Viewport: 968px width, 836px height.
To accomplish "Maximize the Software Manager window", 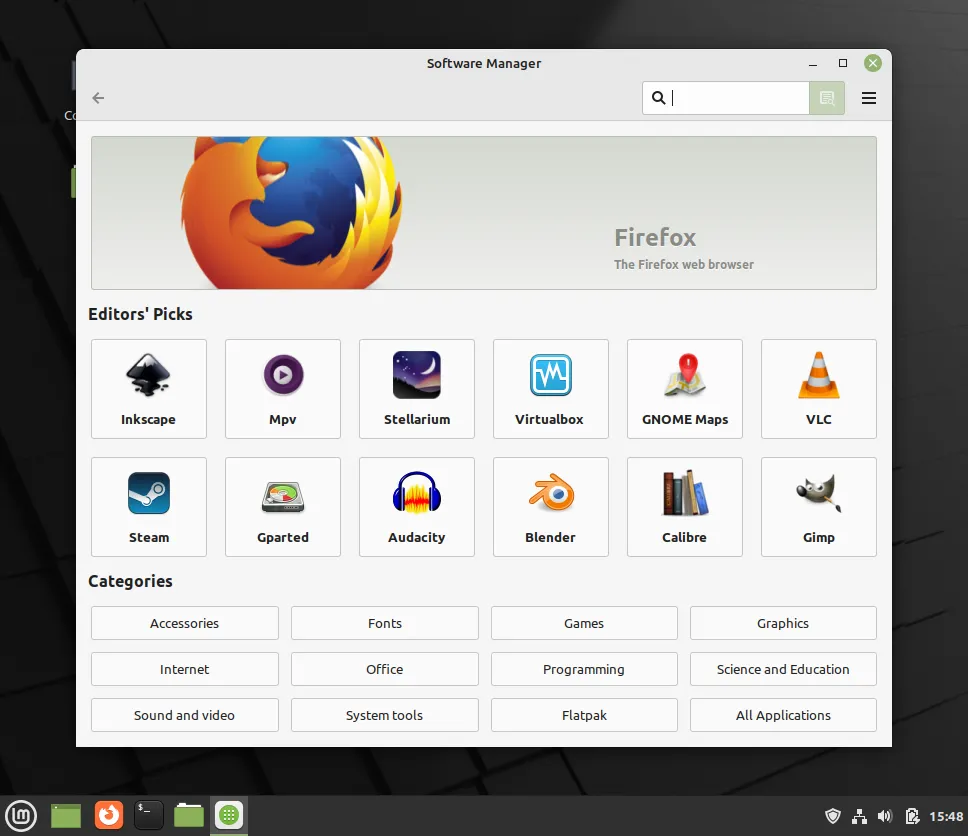I will (843, 63).
